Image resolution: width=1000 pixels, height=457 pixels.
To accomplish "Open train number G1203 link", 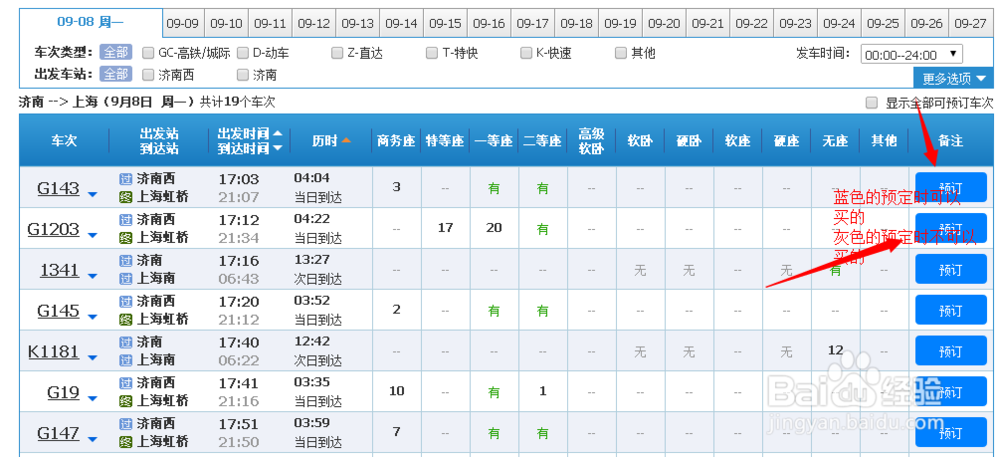I will [54, 229].
